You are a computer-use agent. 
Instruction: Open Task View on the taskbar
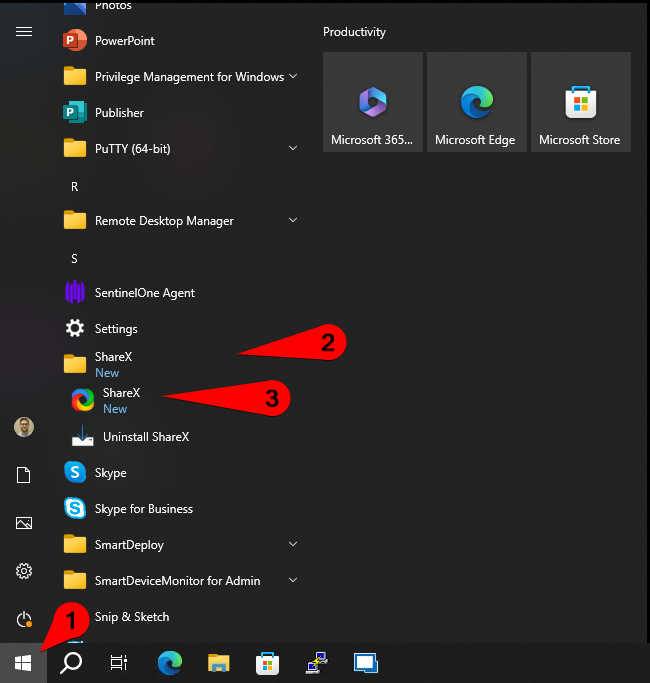[x=118, y=663]
